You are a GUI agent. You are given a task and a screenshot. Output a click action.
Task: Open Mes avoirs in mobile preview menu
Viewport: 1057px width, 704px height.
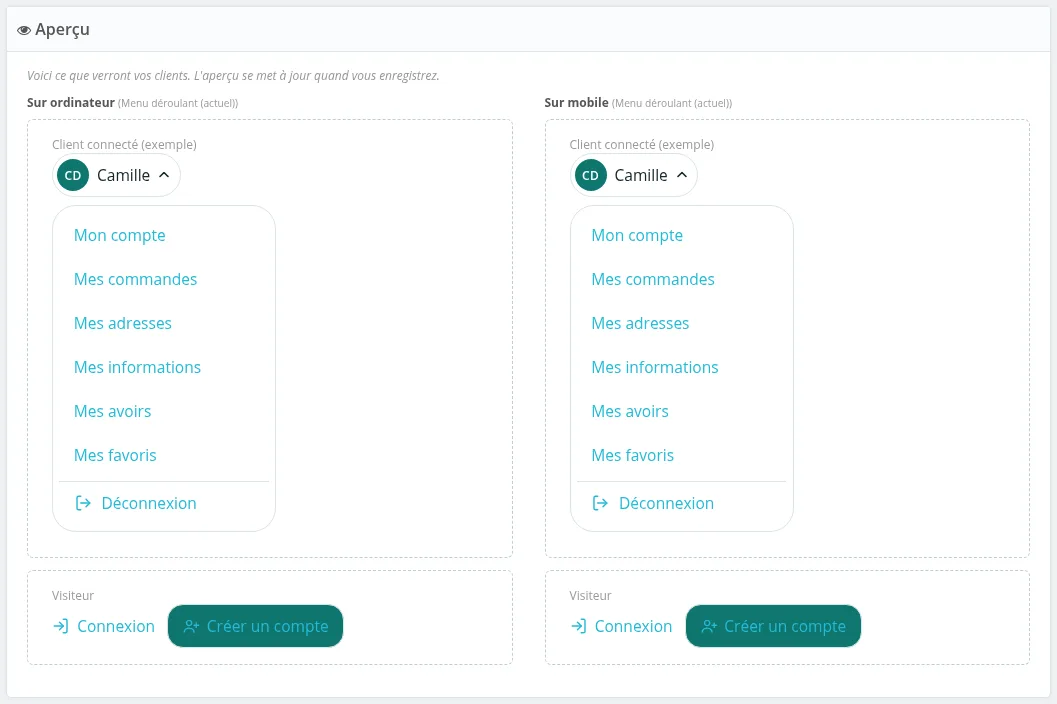[630, 411]
